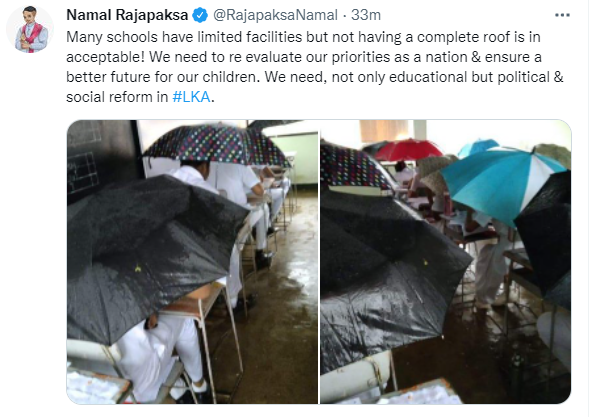This screenshot has width=596, height=417.
Task: Follow the #LKA hashtag
Action: click(191, 97)
